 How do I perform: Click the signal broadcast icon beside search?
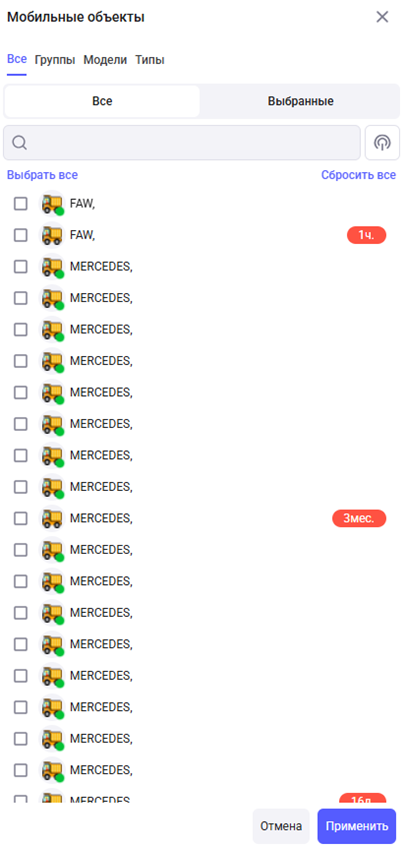pyautogui.click(x=382, y=143)
